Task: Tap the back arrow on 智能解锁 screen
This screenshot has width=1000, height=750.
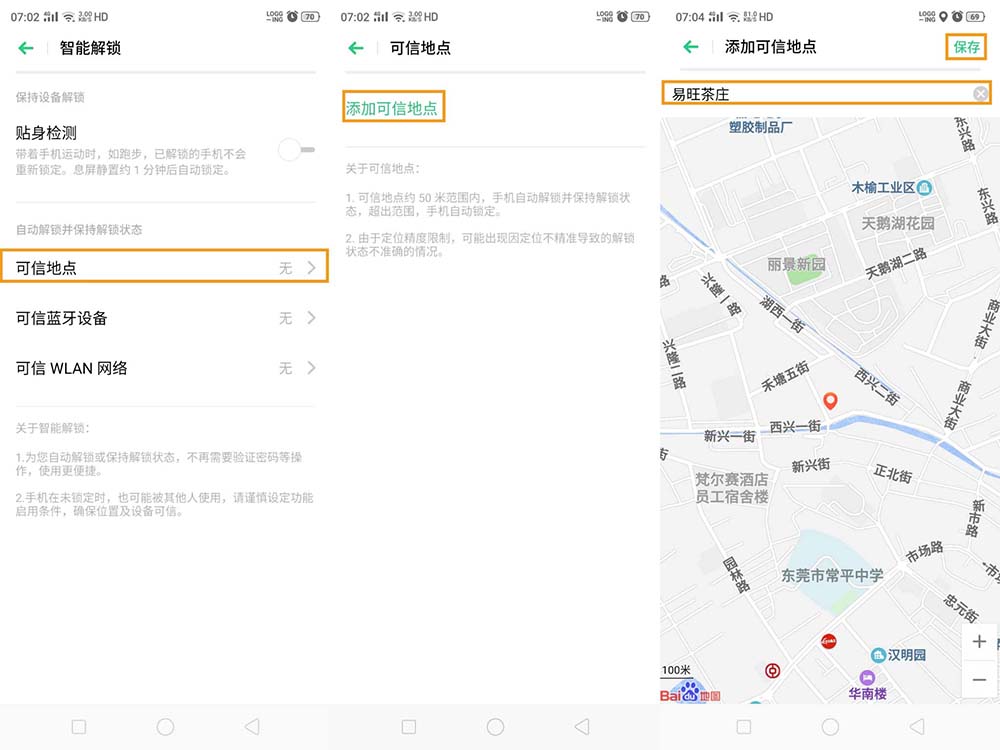Action: click(25, 47)
